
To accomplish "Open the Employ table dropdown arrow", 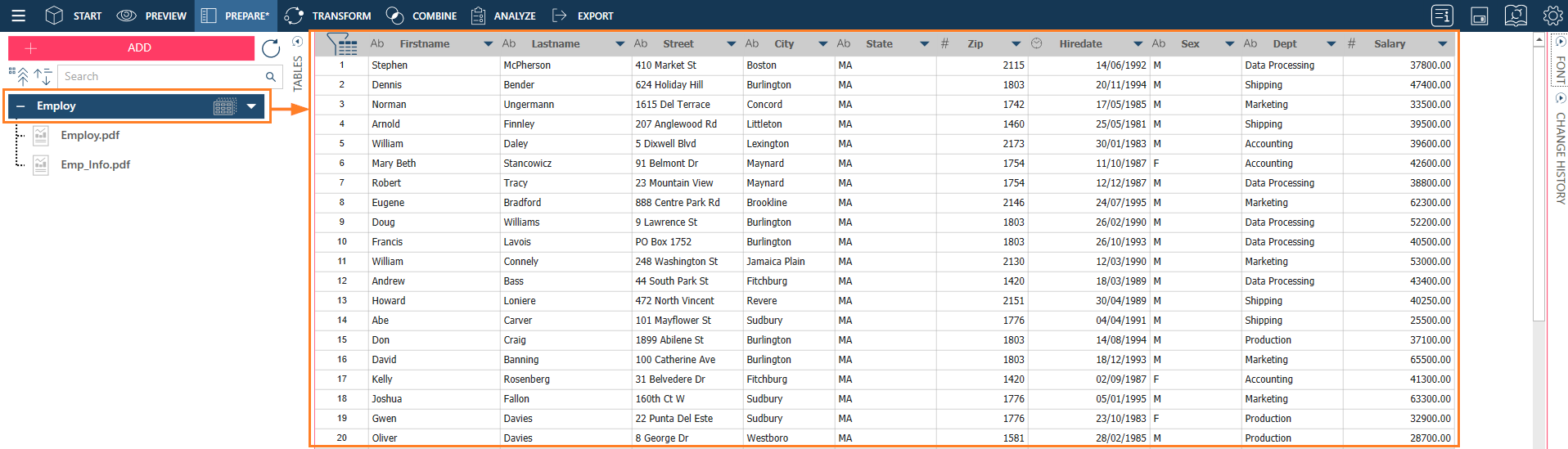I will coord(251,106).
